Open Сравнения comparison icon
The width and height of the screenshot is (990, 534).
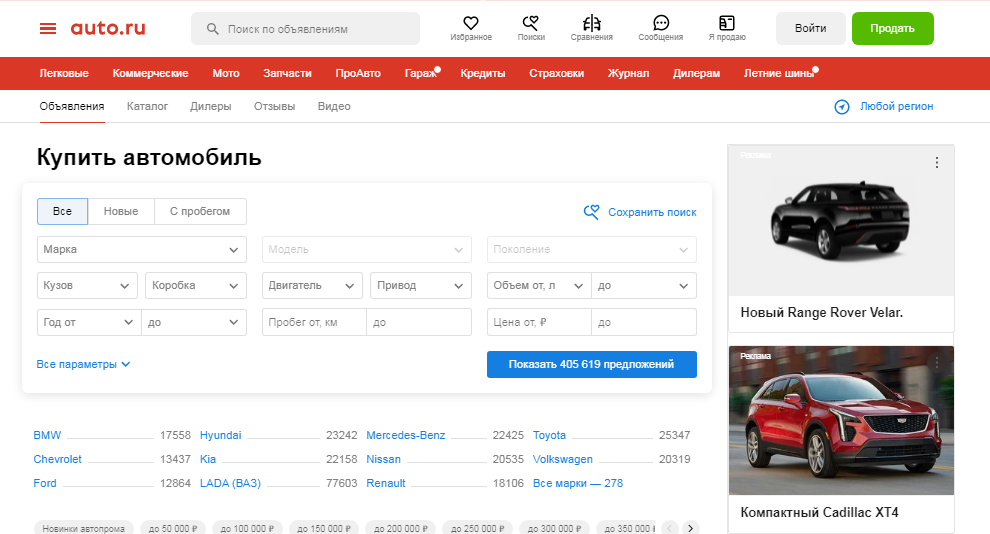tap(592, 24)
